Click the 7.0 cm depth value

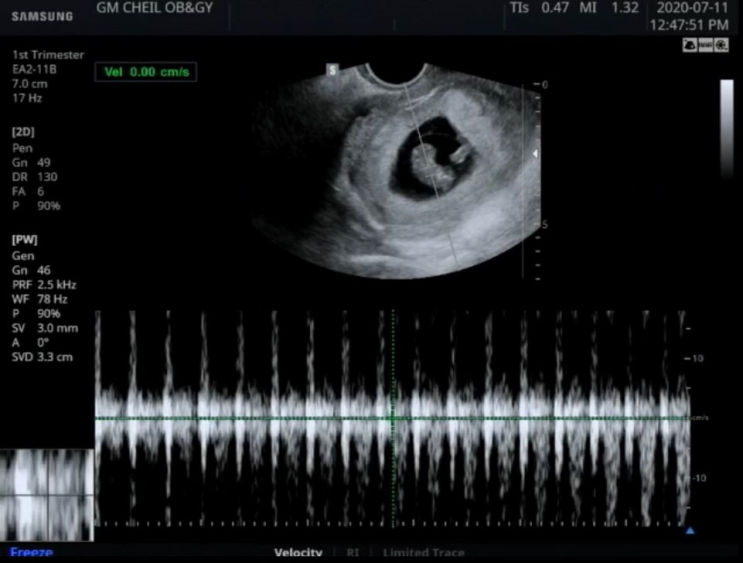(30, 84)
